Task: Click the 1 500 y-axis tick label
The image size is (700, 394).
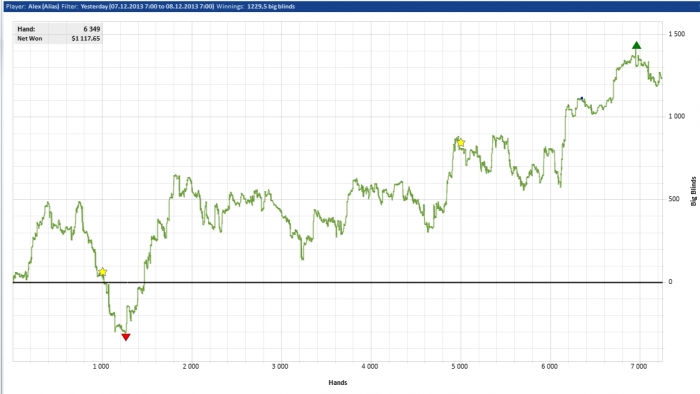Action: click(x=676, y=34)
